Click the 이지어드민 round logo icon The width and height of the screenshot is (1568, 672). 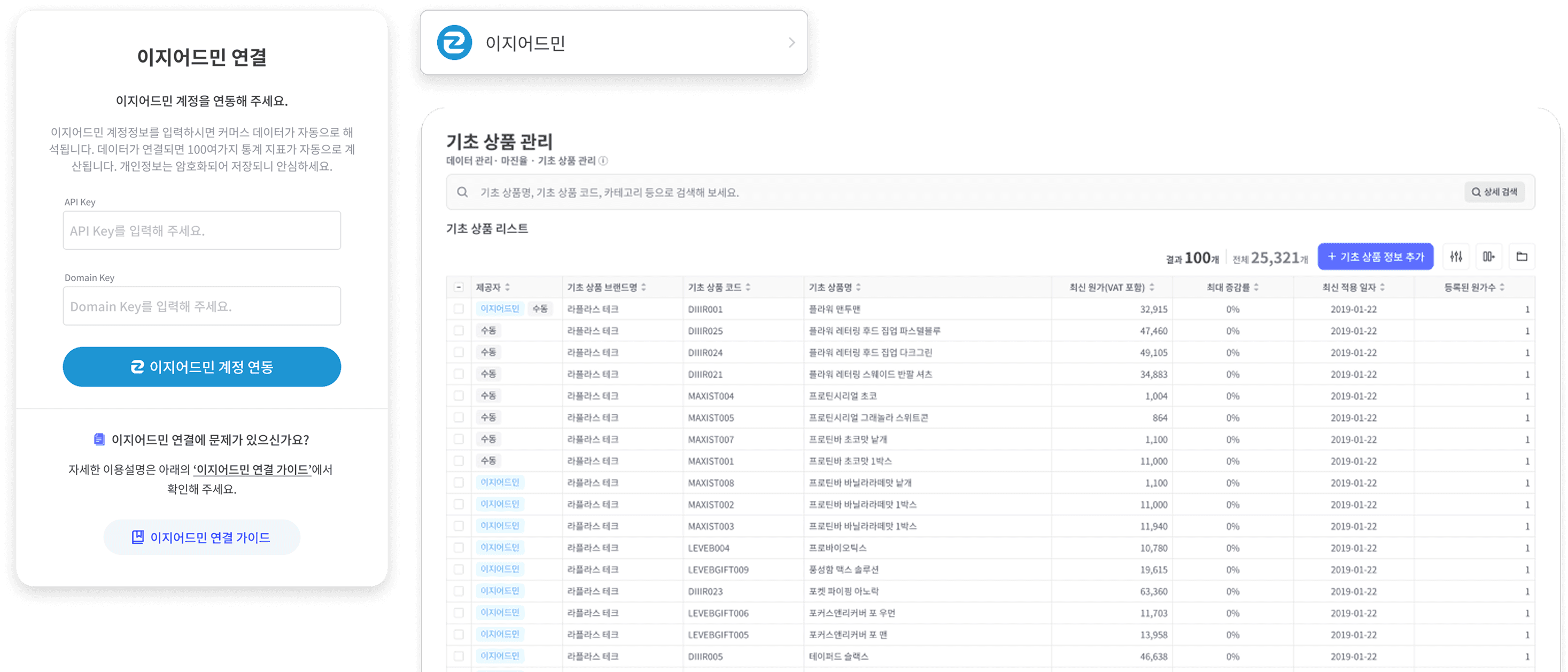click(x=454, y=43)
